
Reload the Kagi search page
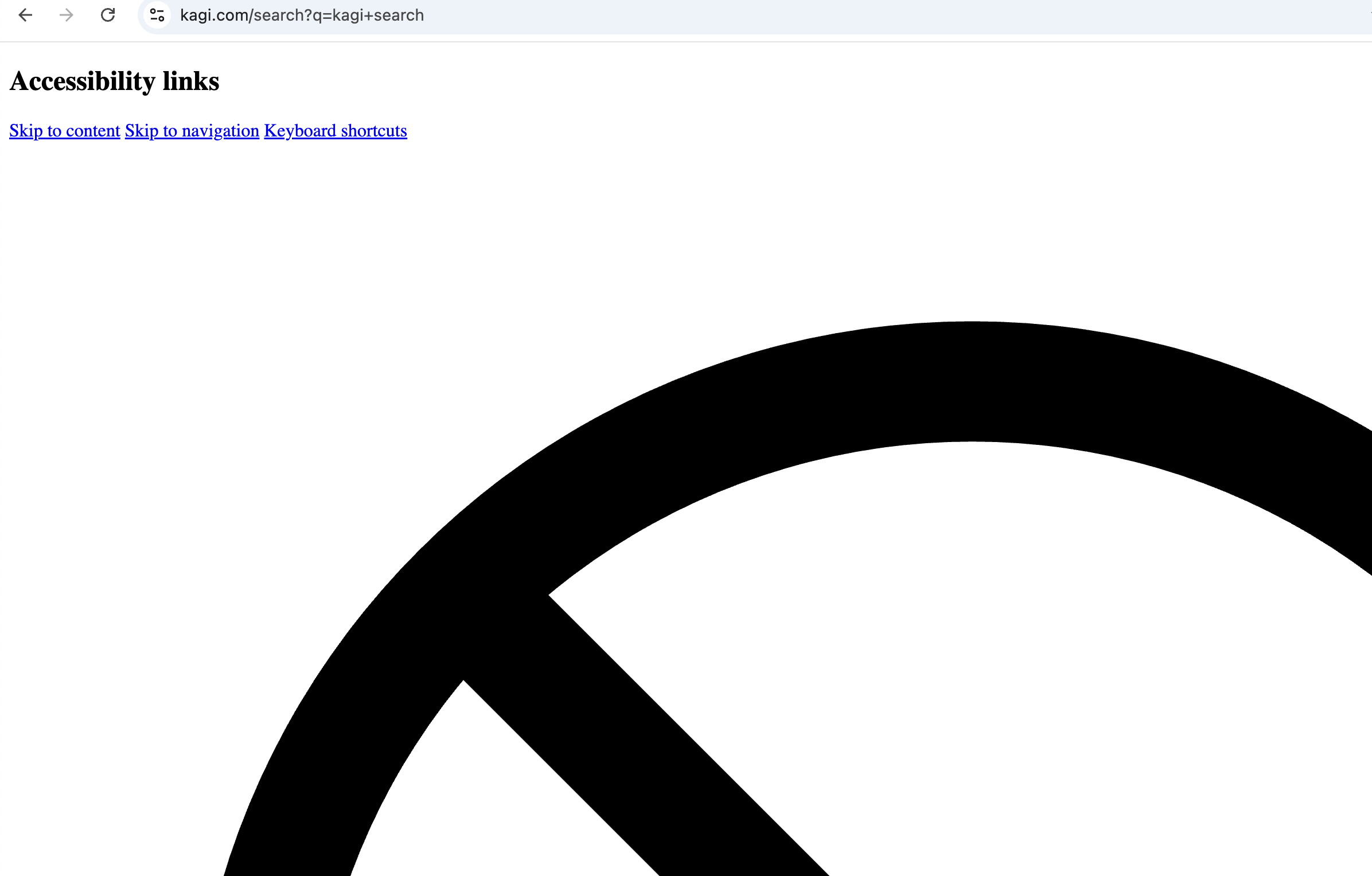[x=108, y=15]
